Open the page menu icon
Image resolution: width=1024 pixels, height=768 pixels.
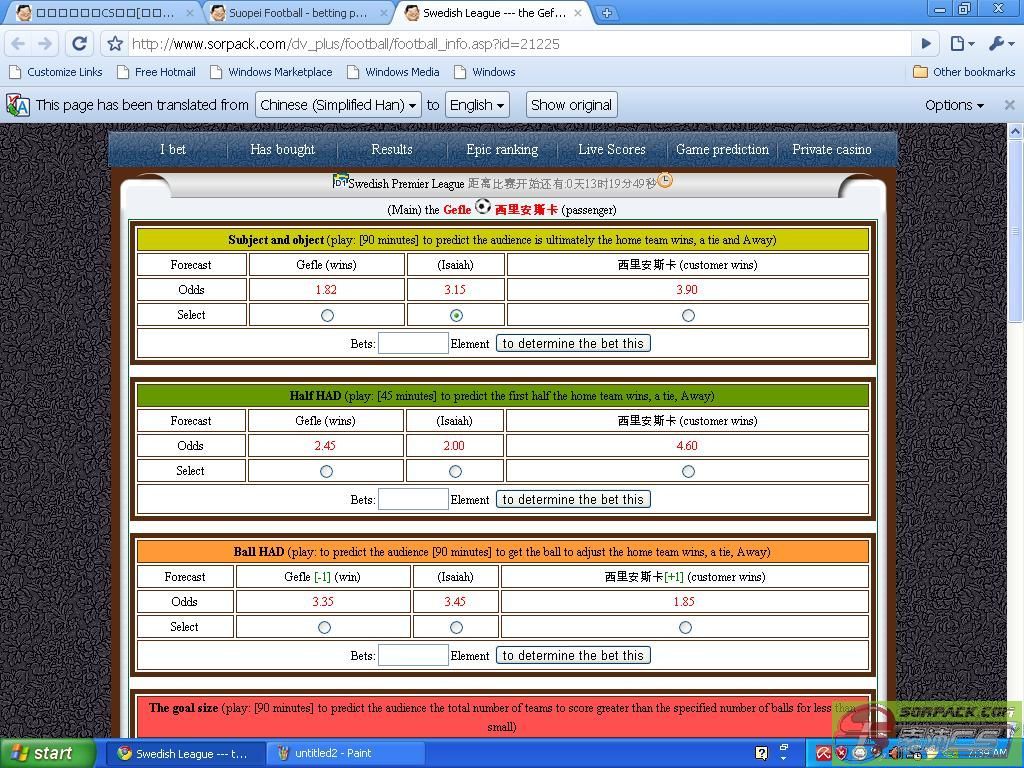click(961, 44)
